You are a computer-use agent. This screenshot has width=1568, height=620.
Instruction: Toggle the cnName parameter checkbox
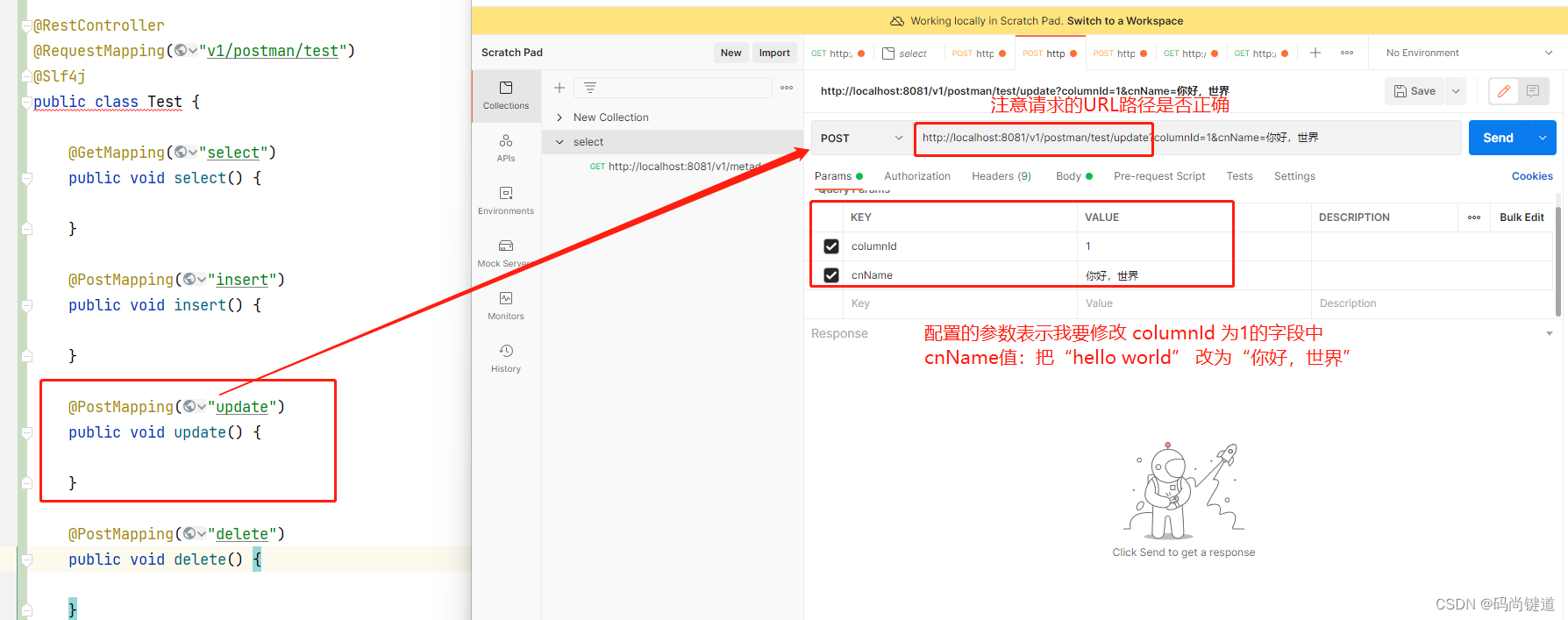831,275
